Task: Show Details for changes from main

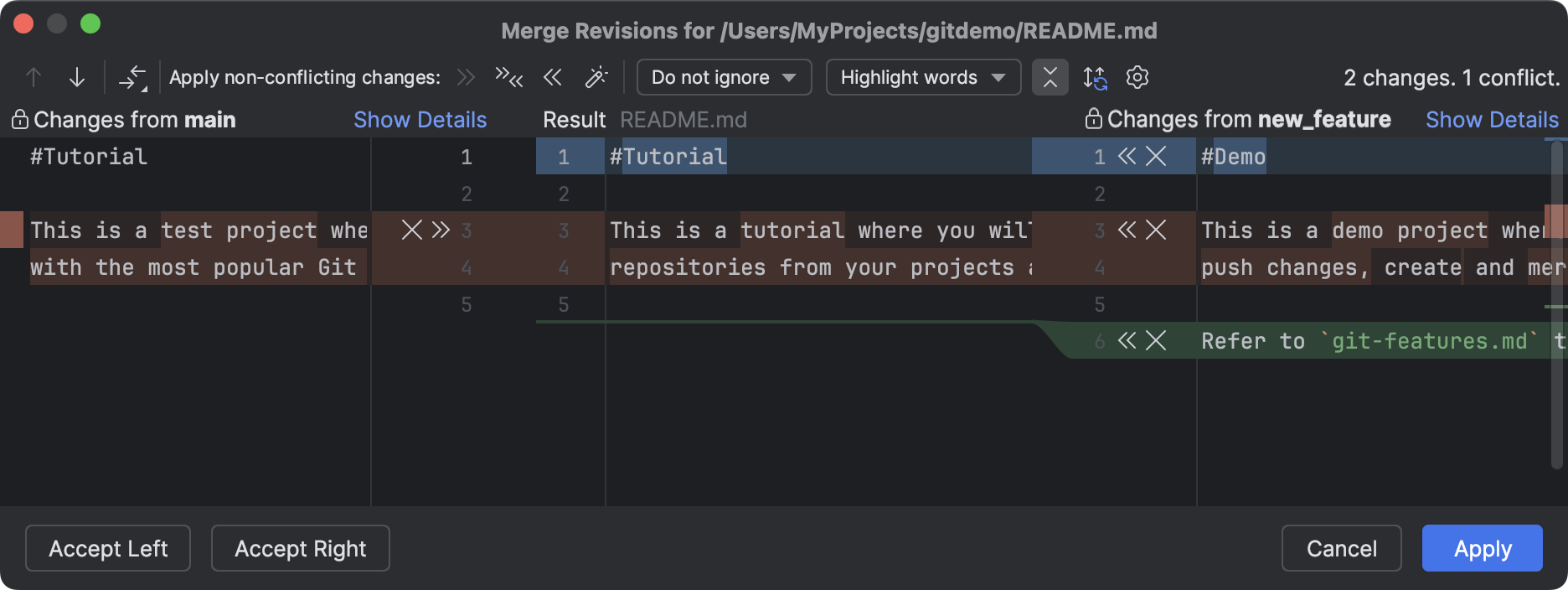Action: (x=420, y=120)
